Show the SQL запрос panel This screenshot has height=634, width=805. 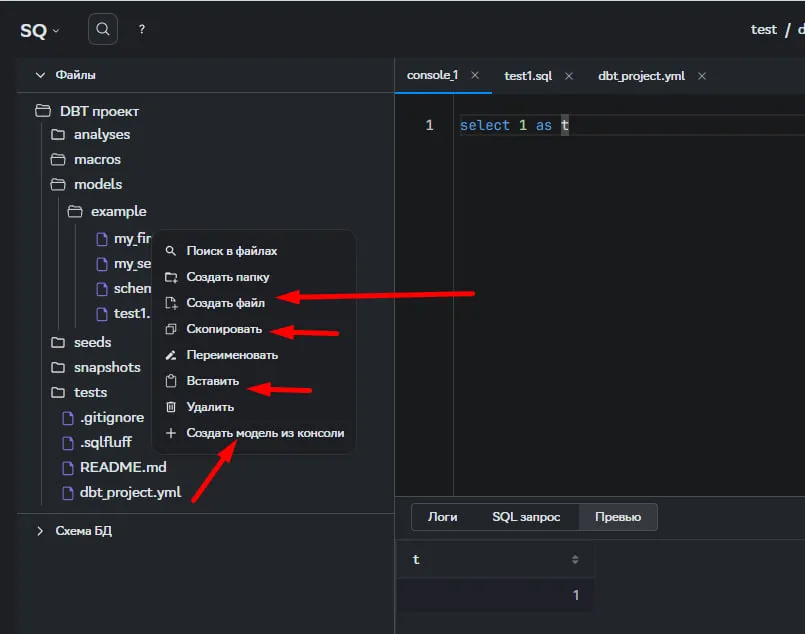(x=525, y=517)
